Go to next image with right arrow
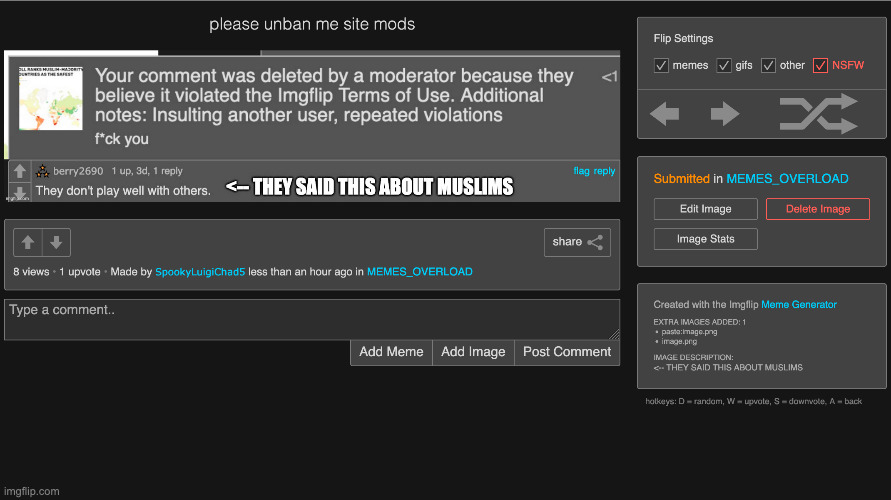 coord(725,114)
